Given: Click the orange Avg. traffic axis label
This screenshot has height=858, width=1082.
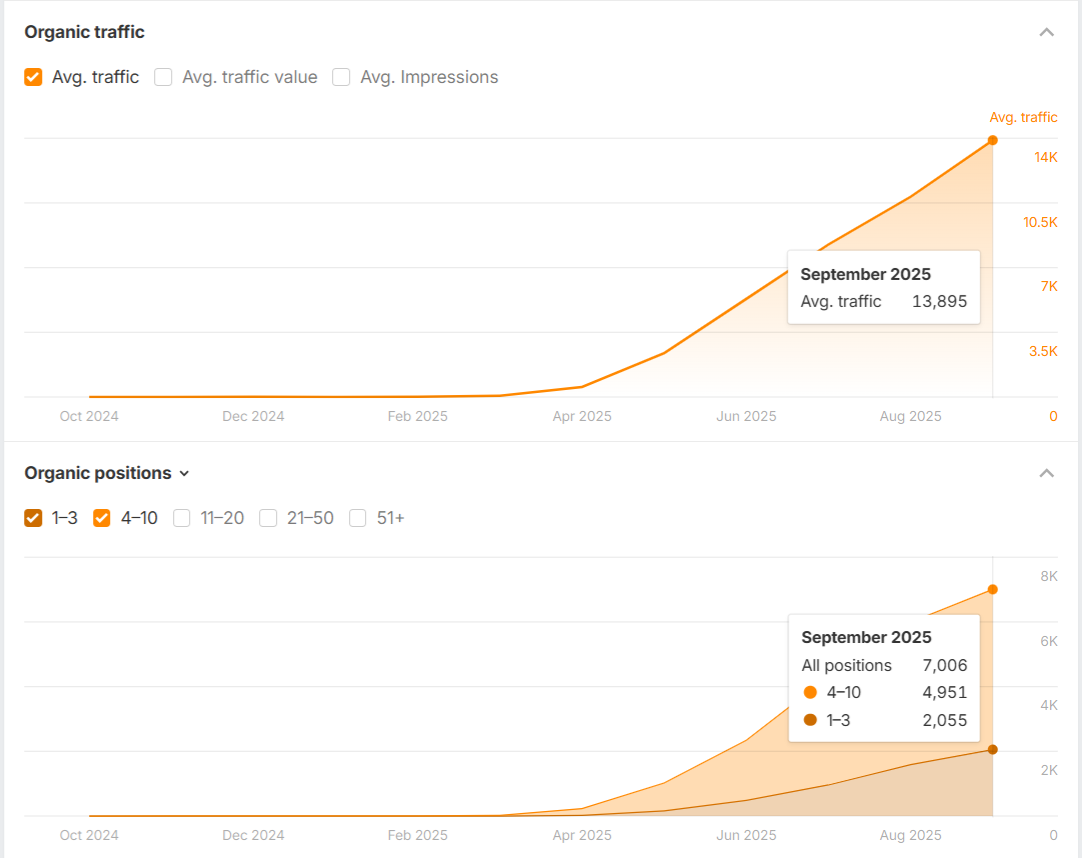Looking at the screenshot, I should point(1023,117).
